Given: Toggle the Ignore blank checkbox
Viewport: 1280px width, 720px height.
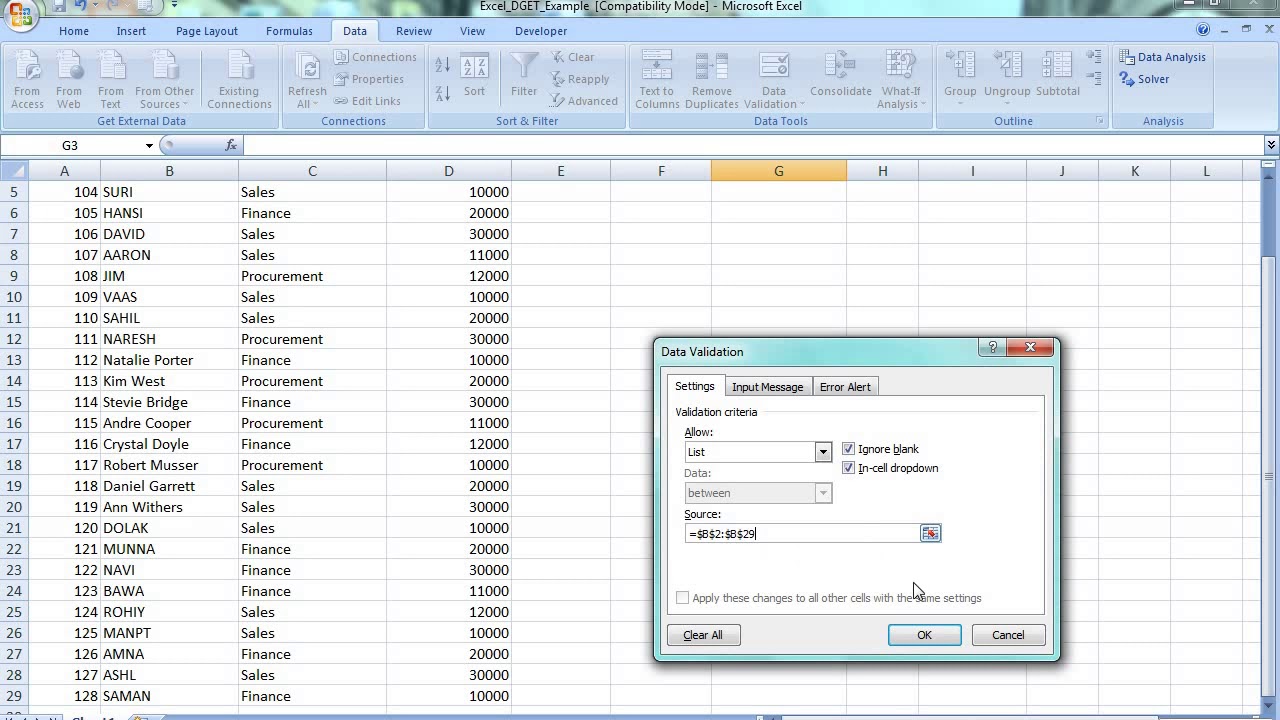Looking at the screenshot, I should (849, 449).
